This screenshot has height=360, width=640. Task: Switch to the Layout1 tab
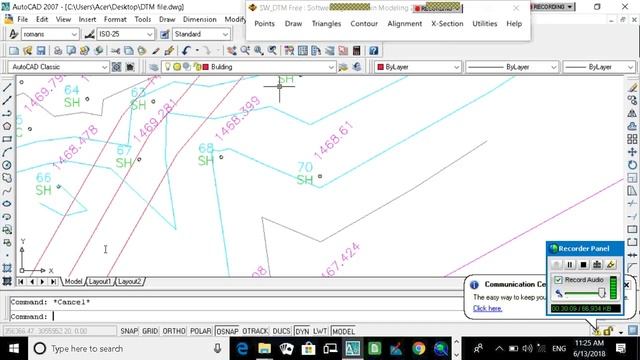(x=100, y=282)
